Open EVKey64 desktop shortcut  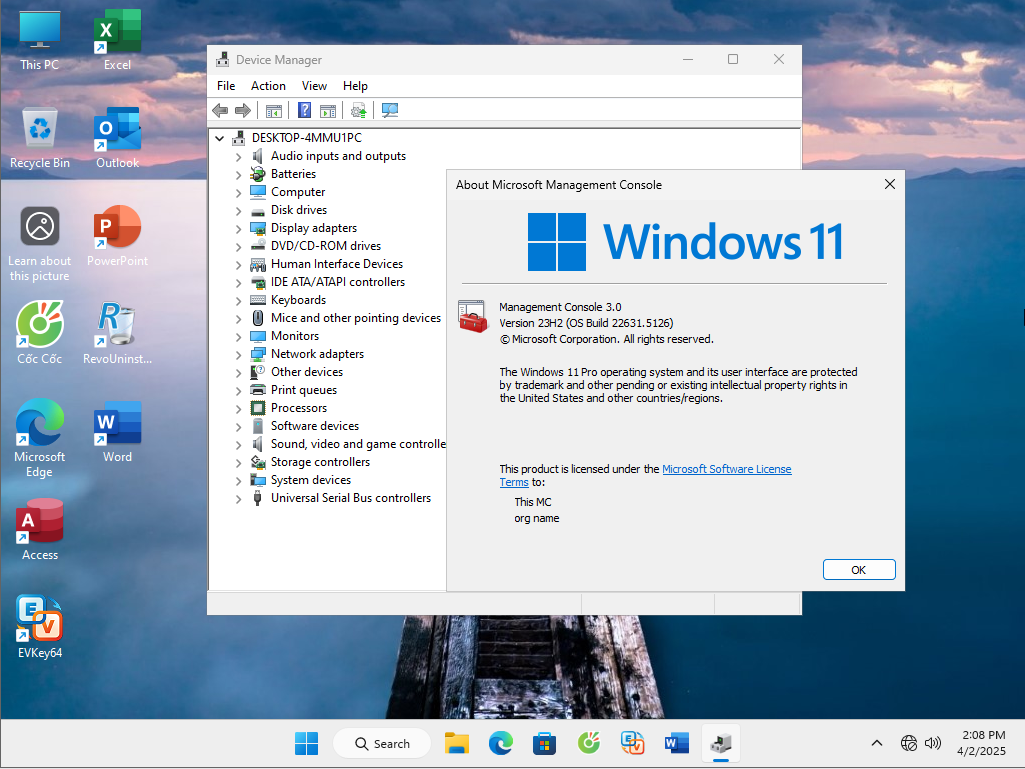click(x=40, y=628)
